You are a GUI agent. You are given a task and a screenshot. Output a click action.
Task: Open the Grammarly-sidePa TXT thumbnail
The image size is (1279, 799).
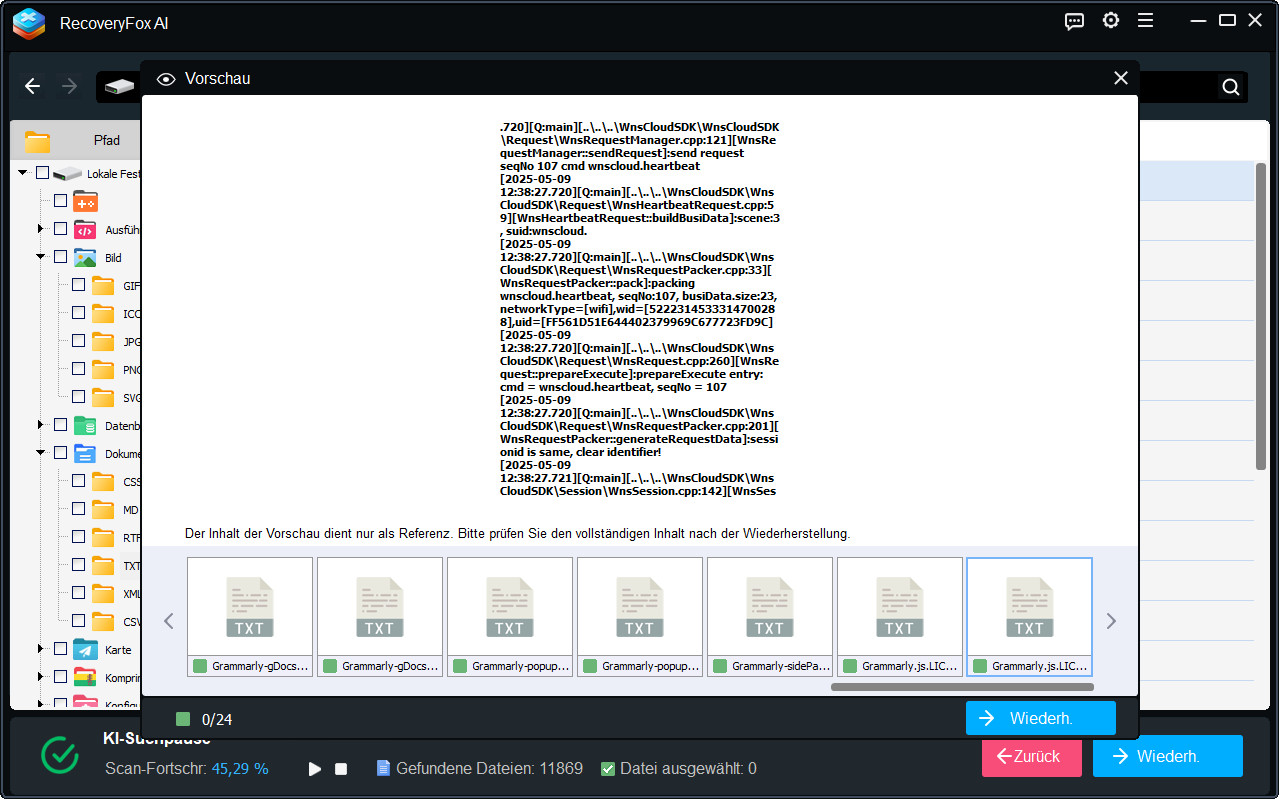[x=769, y=617]
